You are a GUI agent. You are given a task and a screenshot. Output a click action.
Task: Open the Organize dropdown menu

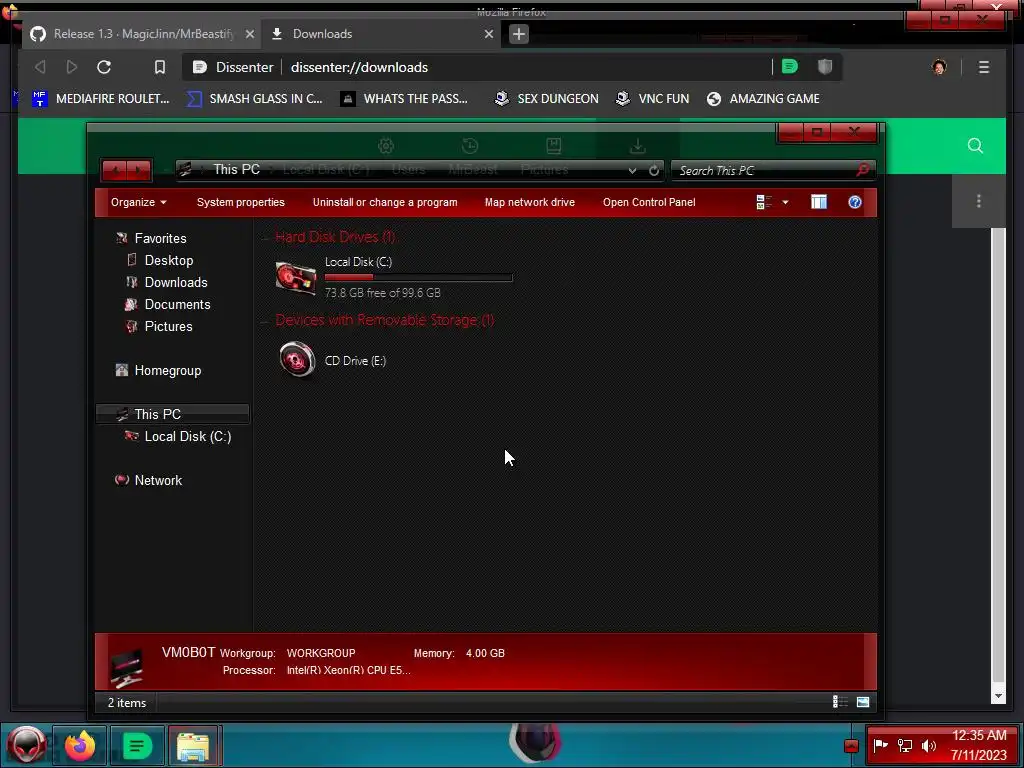(x=138, y=202)
